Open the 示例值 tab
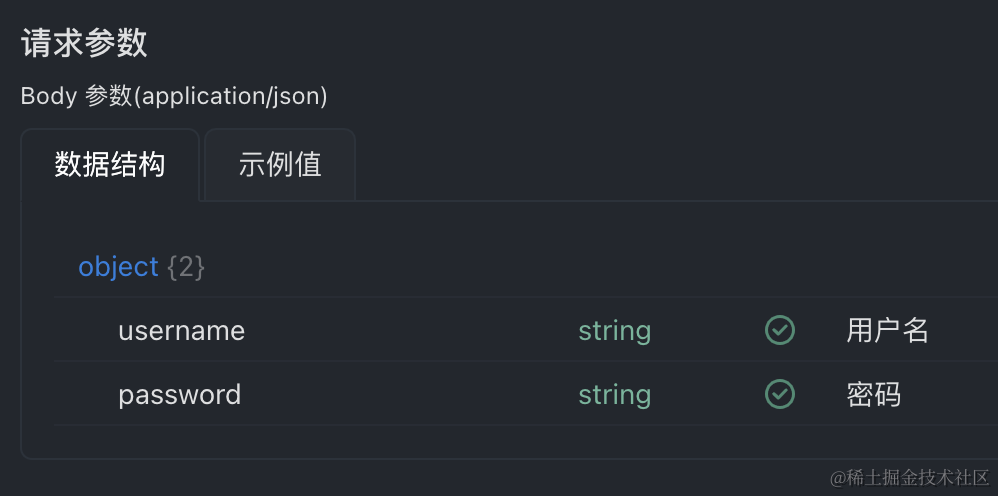998x496 pixels. pyautogui.click(x=280, y=164)
